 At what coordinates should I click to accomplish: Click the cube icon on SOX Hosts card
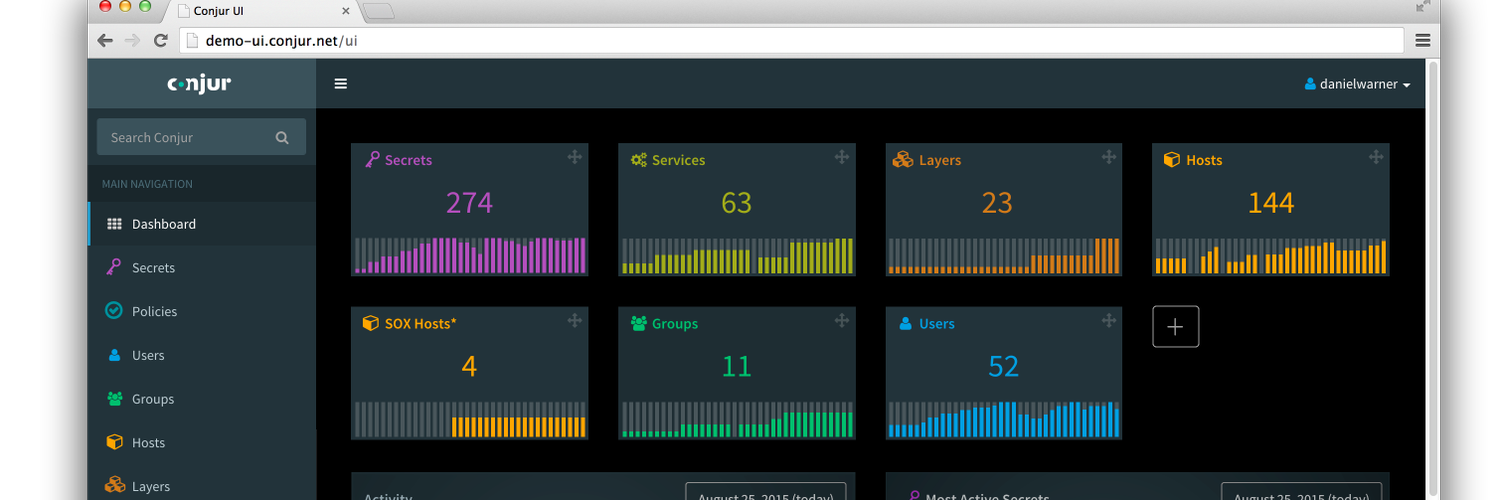tap(371, 324)
